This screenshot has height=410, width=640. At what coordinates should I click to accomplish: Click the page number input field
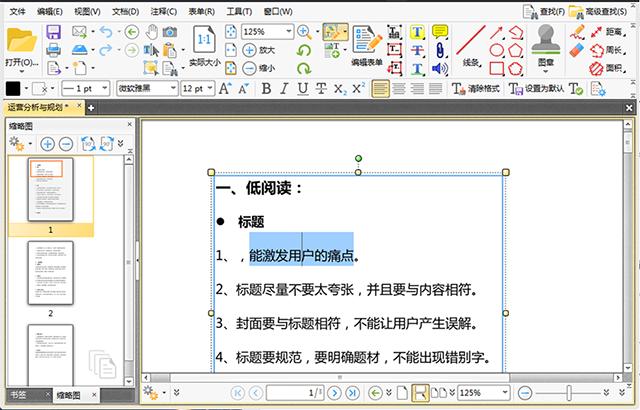[295, 393]
